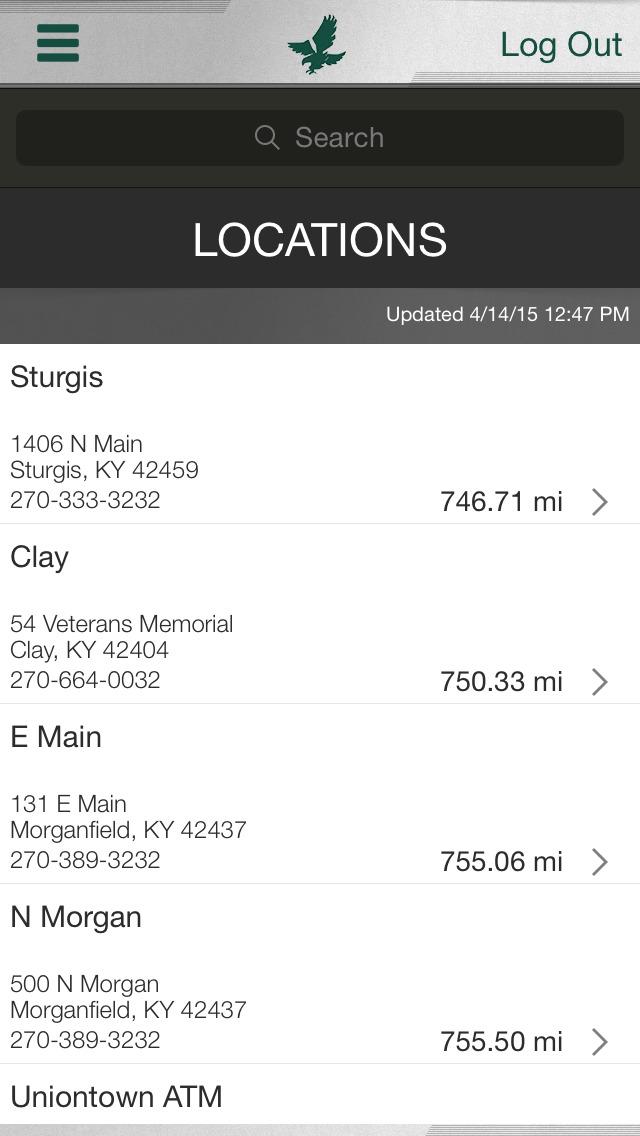Call Clay branch at 270-664-0032

tap(85, 680)
